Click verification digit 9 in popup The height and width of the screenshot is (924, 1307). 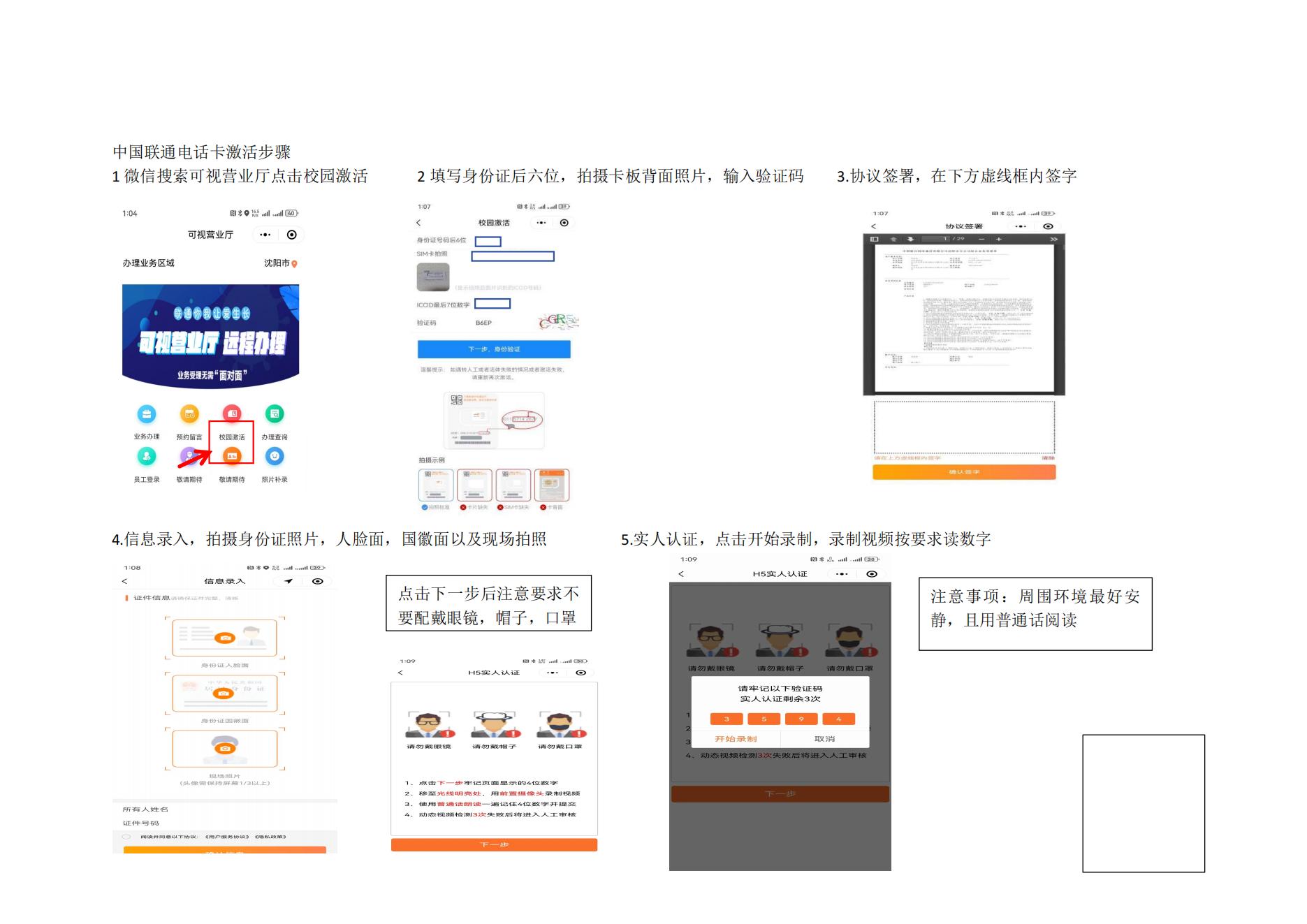tap(801, 719)
